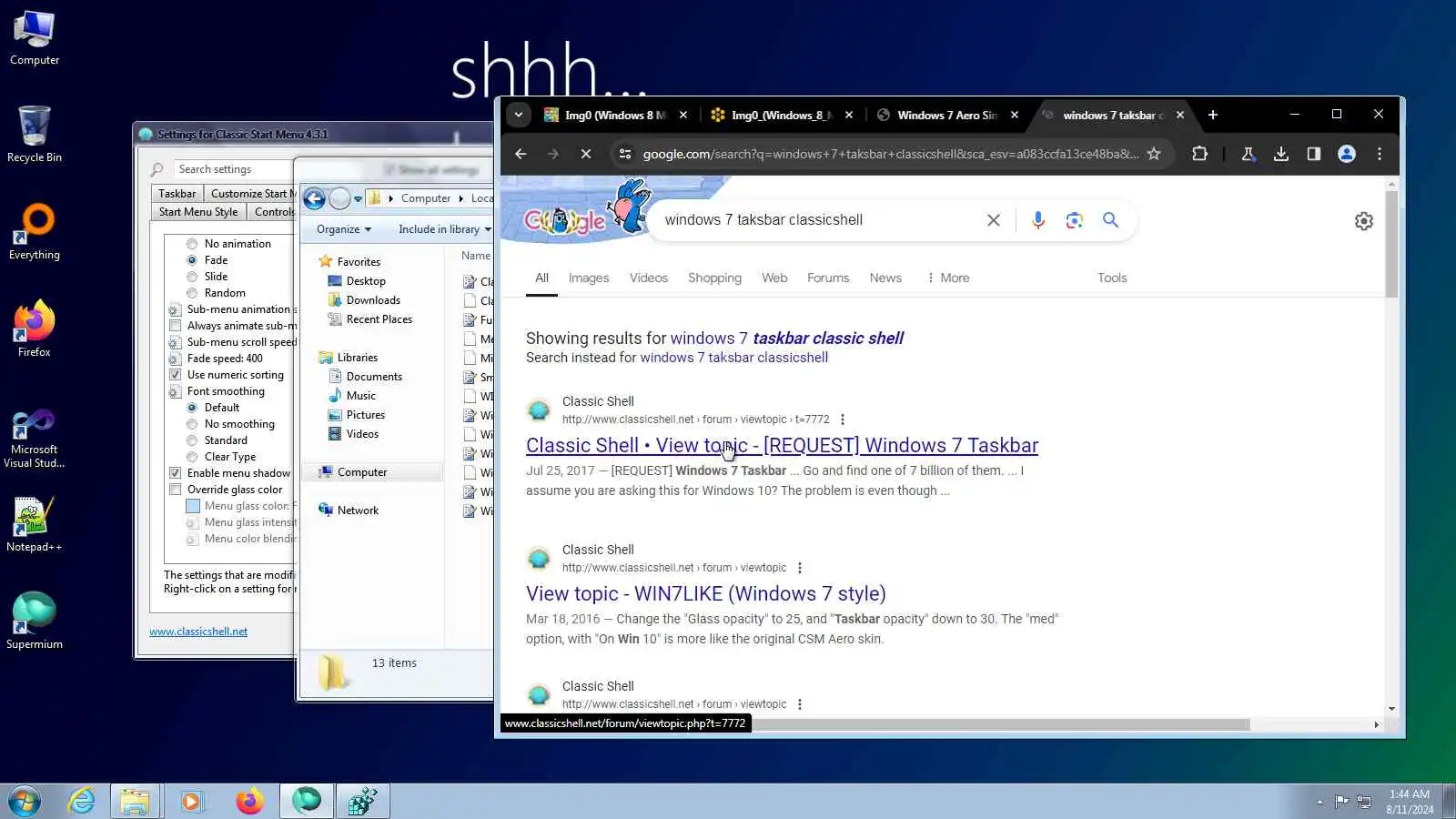
Task: Open the Videos search tab
Action: point(649,278)
